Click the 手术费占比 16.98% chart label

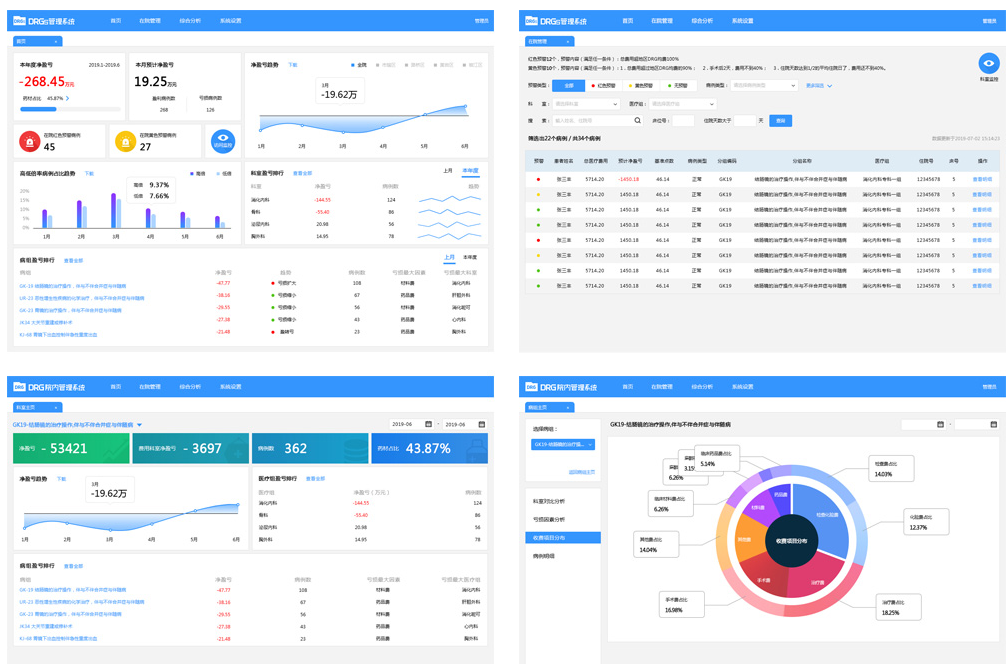pyautogui.click(x=681, y=604)
